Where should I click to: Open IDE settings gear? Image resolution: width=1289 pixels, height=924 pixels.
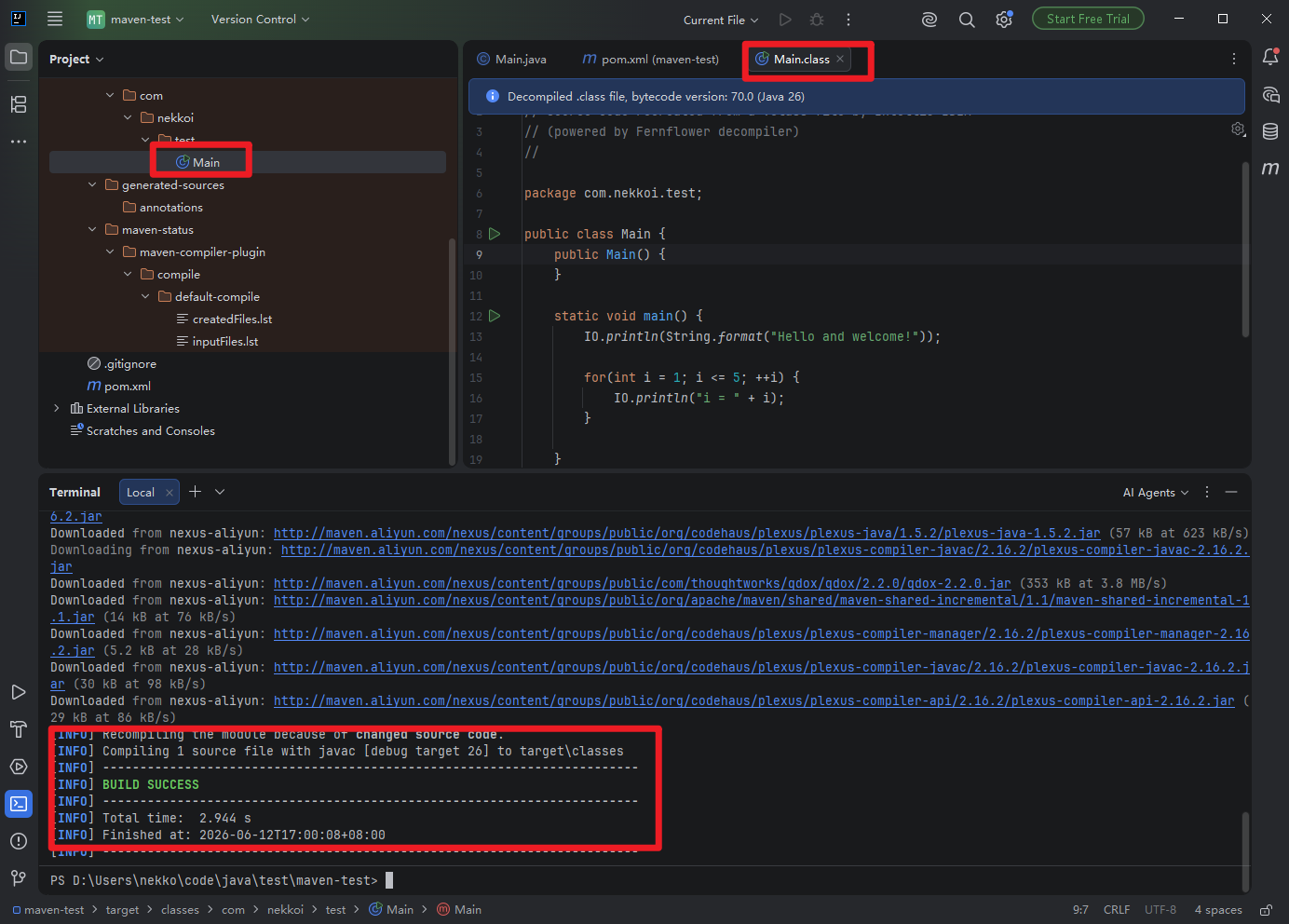1004,20
